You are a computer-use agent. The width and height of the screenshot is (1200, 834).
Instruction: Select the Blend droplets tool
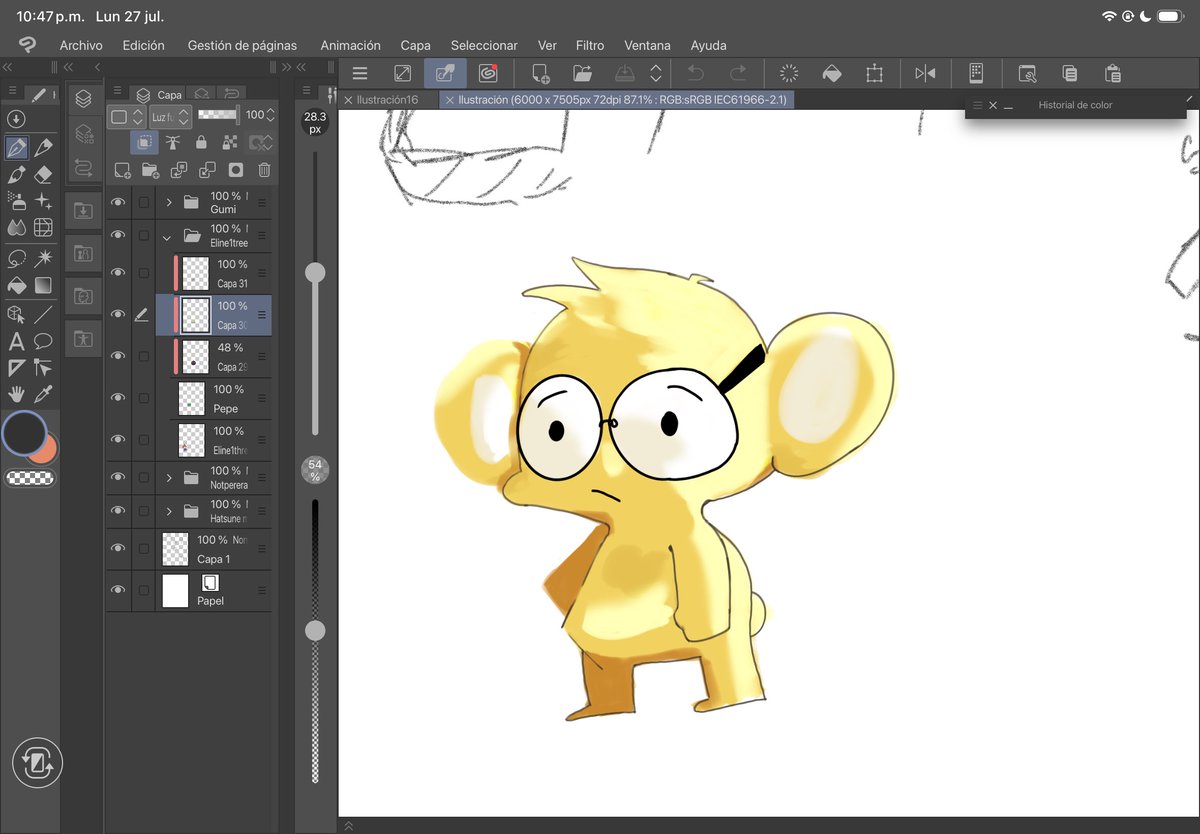tap(16, 228)
